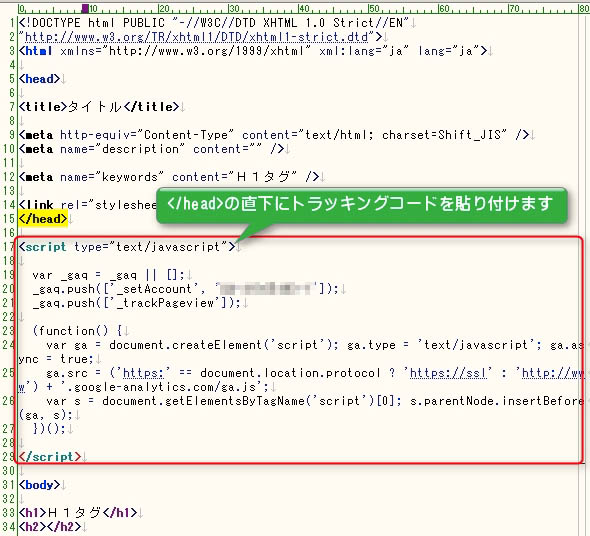Click the getElementsByTagName('script') line
The height and width of the screenshot is (536, 590).
[x=315, y=401]
